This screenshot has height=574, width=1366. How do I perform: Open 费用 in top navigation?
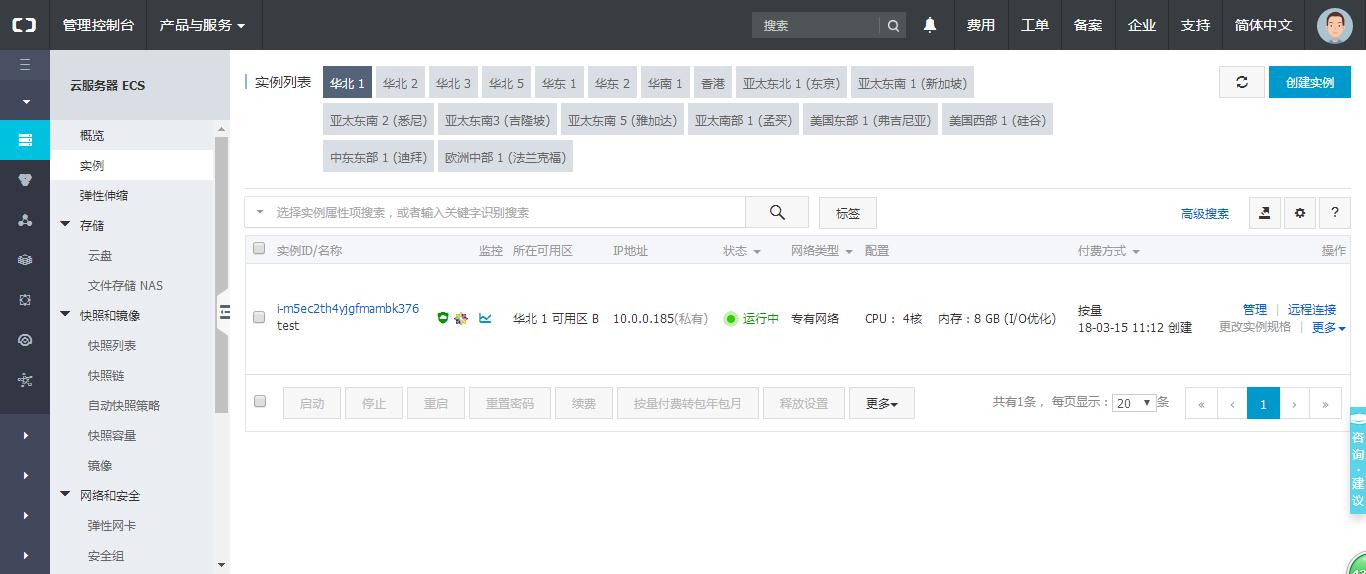coord(981,25)
